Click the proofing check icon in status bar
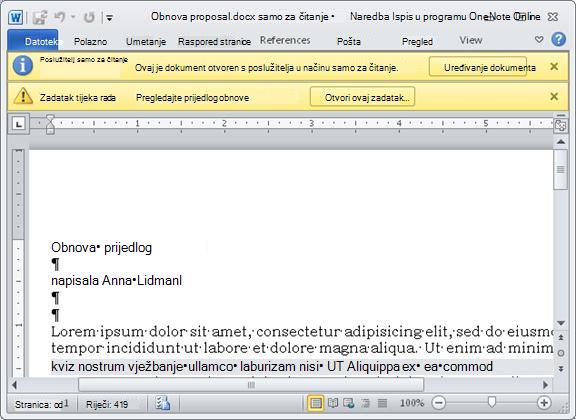This screenshot has width=576, height=420. pyautogui.click(x=163, y=403)
